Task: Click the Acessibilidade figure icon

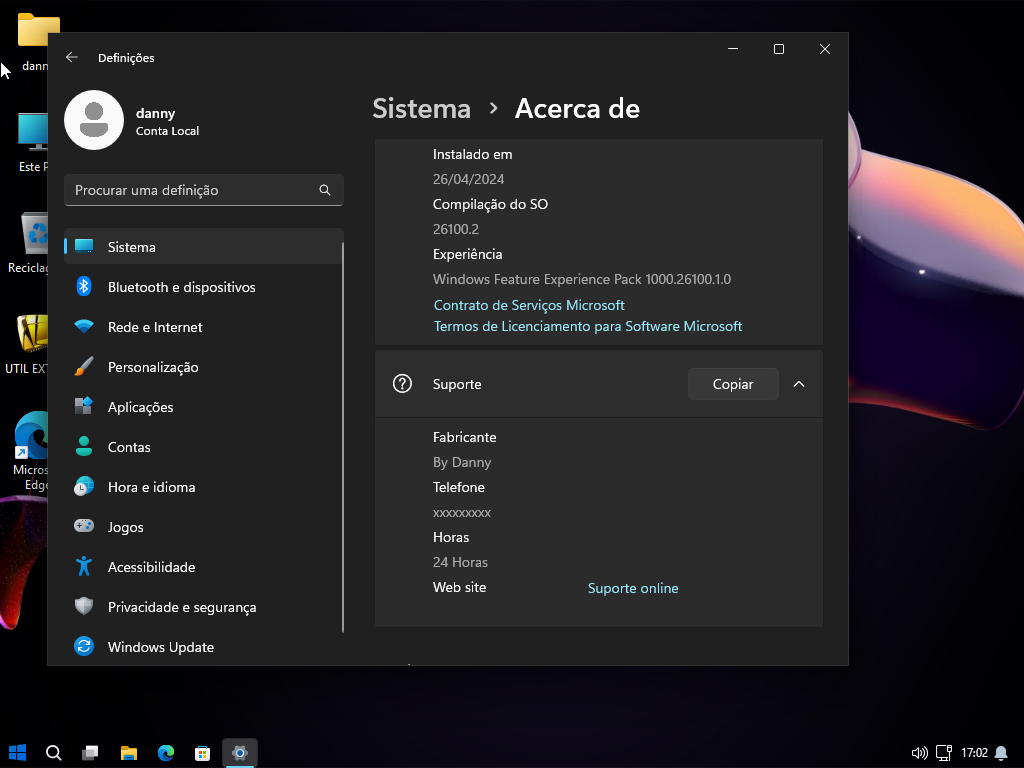Action: tap(84, 566)
